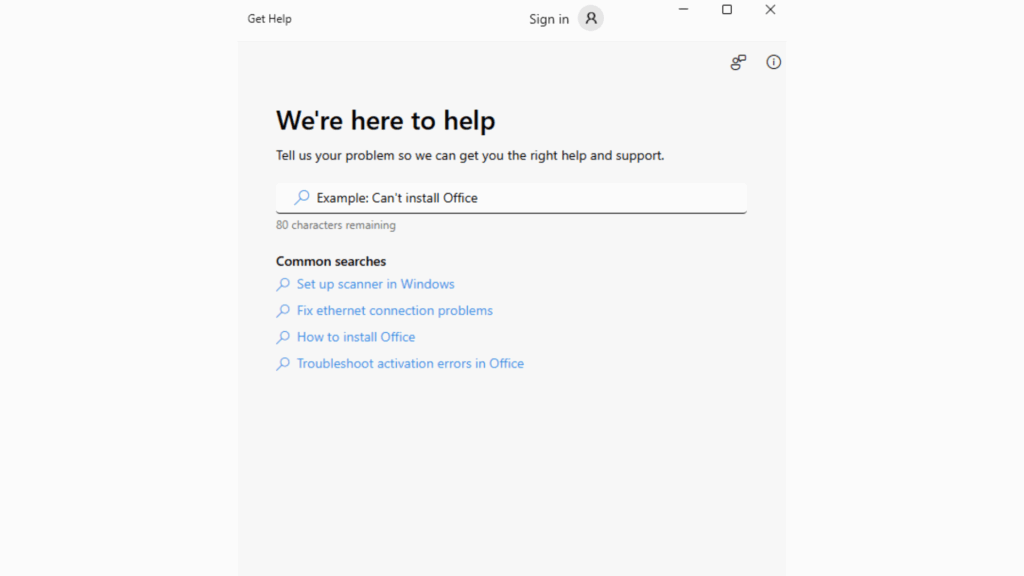Close the Get Help window
Image resolution: width=1024 pixels, height=576 pixels.
(770, 10)
